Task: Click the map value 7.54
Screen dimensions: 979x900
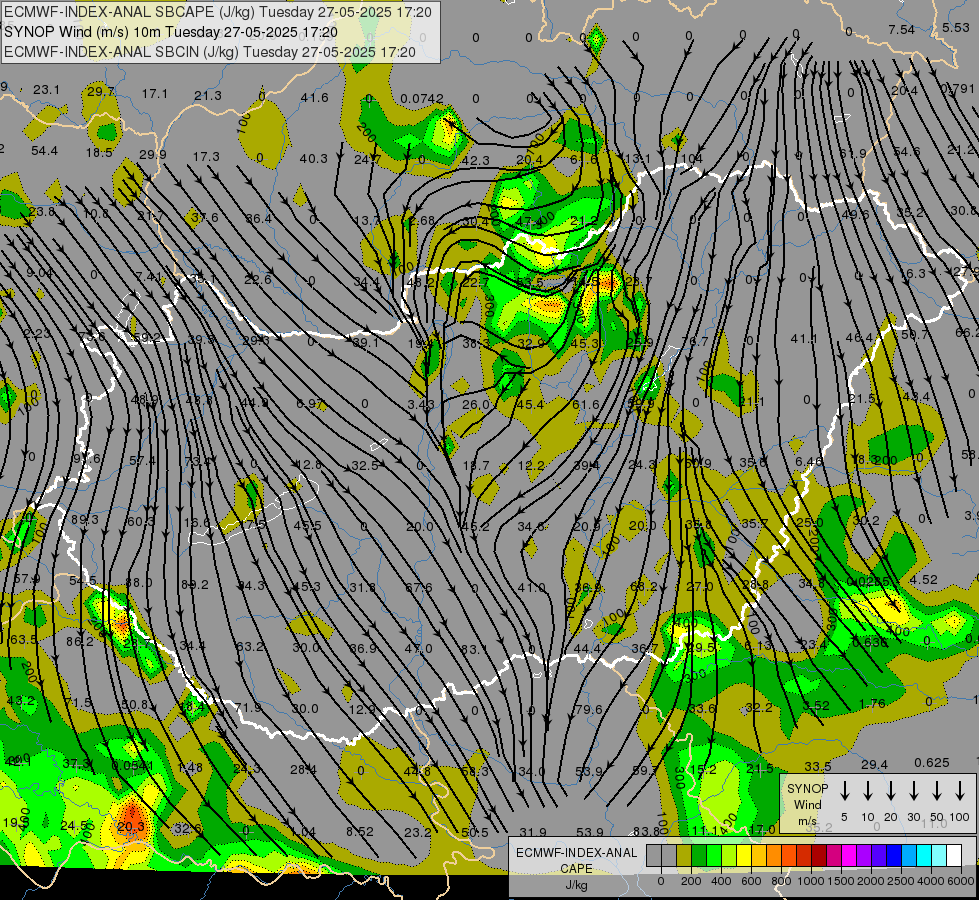Action: click(902, 29)
